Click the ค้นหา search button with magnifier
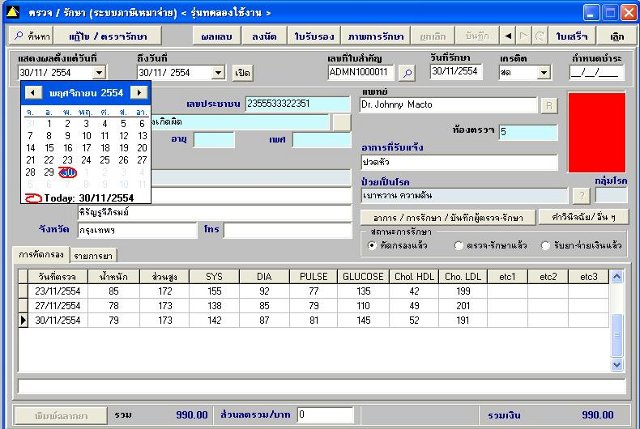 [31, 35]
